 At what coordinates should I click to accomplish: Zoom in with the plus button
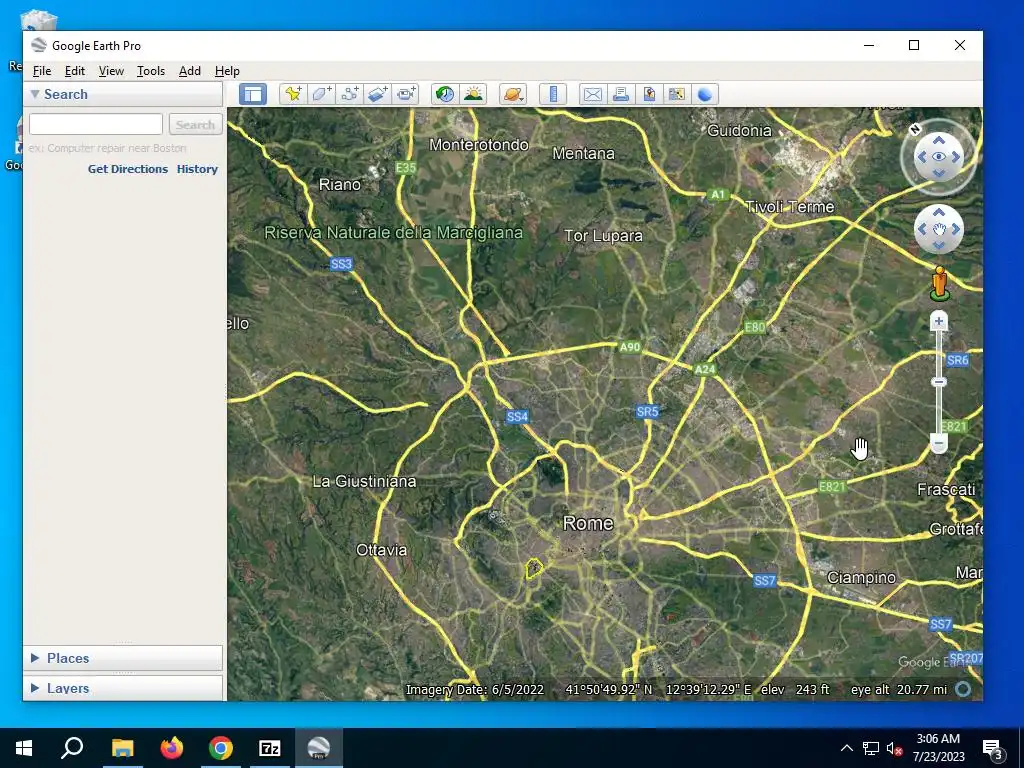(x=938, y=321)
